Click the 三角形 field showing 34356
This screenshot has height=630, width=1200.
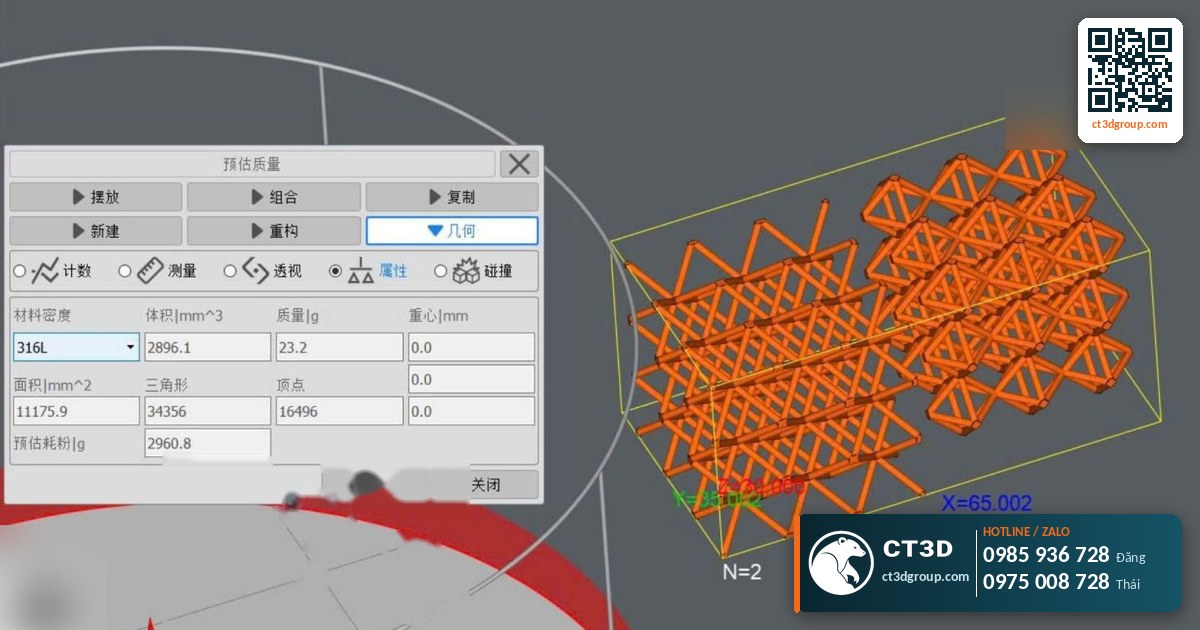click(x=208, y=411)
